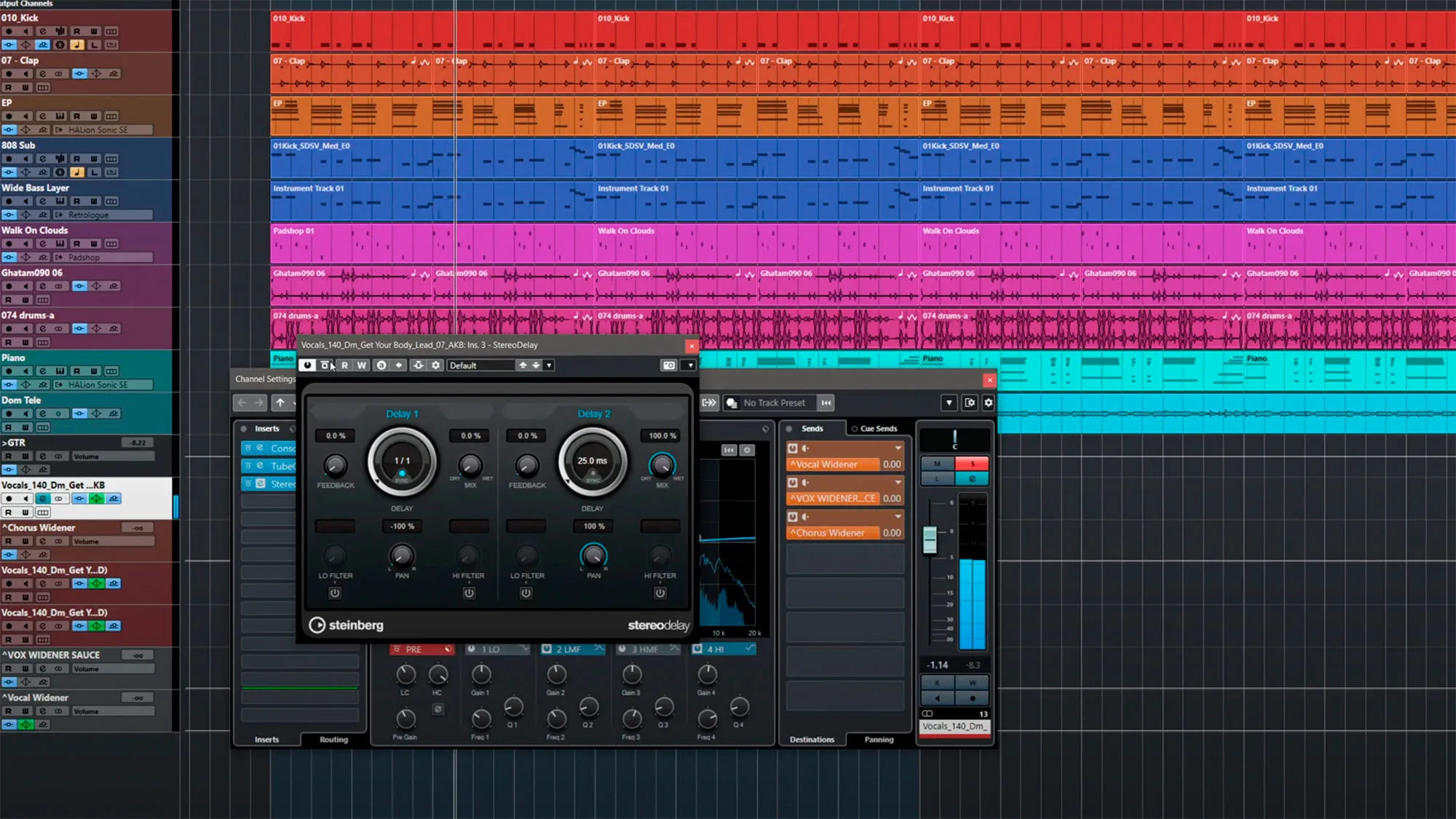This screenshot has height=819, width=1456.
Task: Click Mute (M) in the channel fader strip
Action: click(x=938, y=464)
